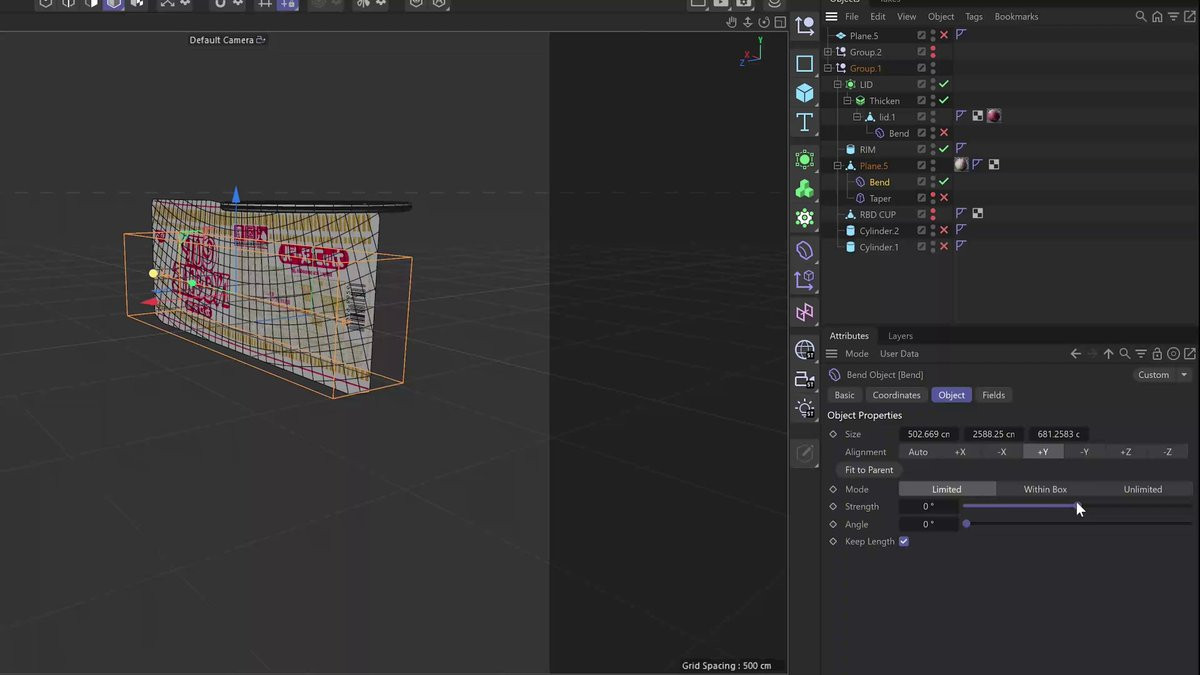Toggle the Keep Length checkbox
The width and height of the screenshot is (1200, 675).
click(x=904, y=542)
